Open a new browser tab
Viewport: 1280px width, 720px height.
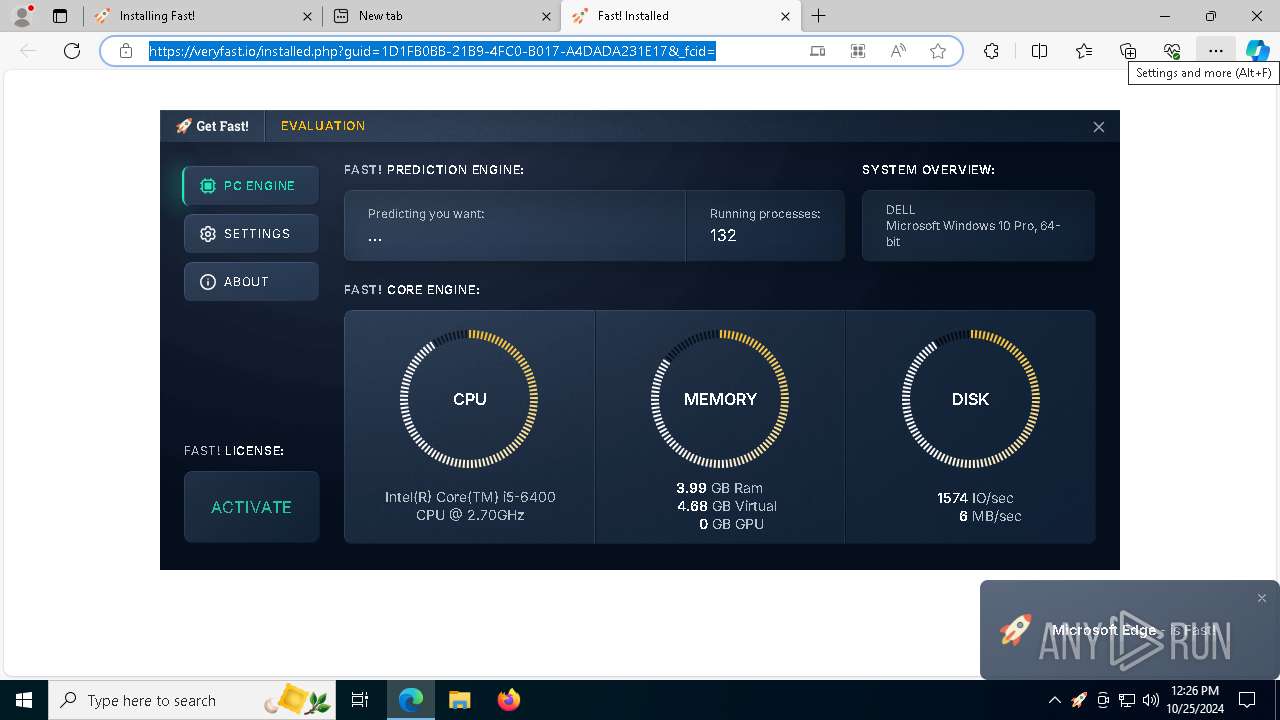click(819, 16)
